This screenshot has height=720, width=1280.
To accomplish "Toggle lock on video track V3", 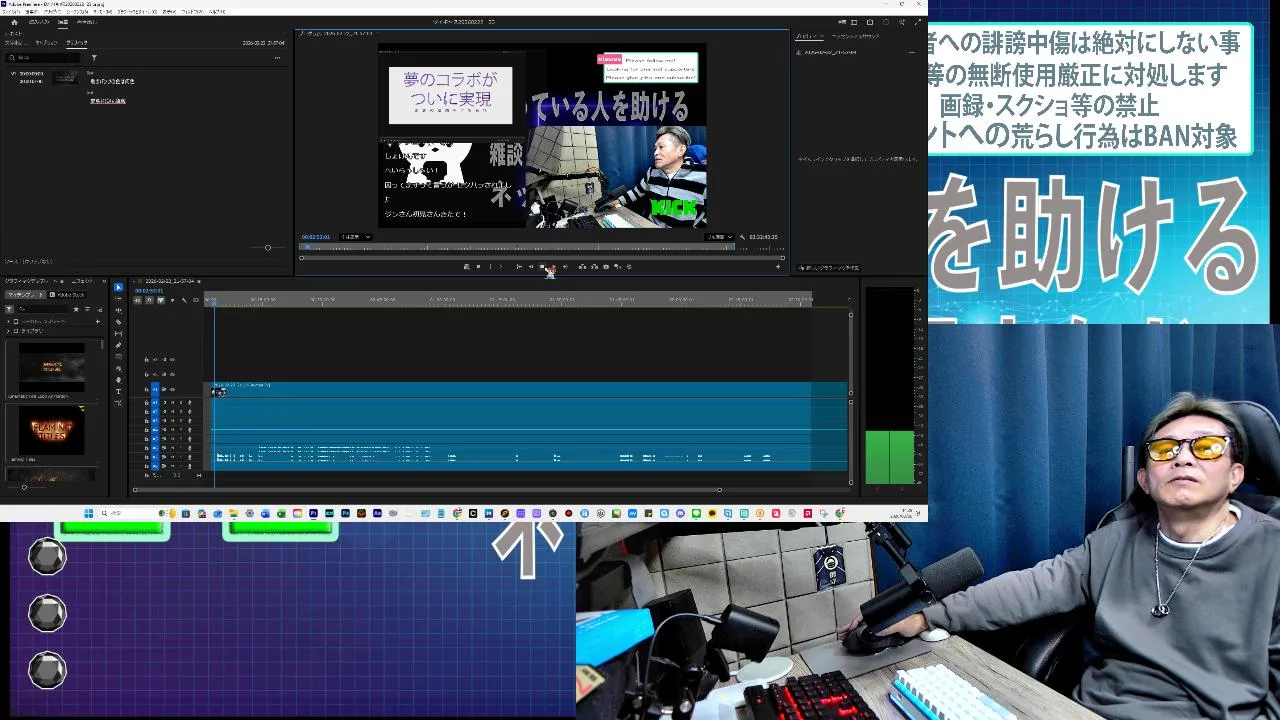I will [147, 360].
